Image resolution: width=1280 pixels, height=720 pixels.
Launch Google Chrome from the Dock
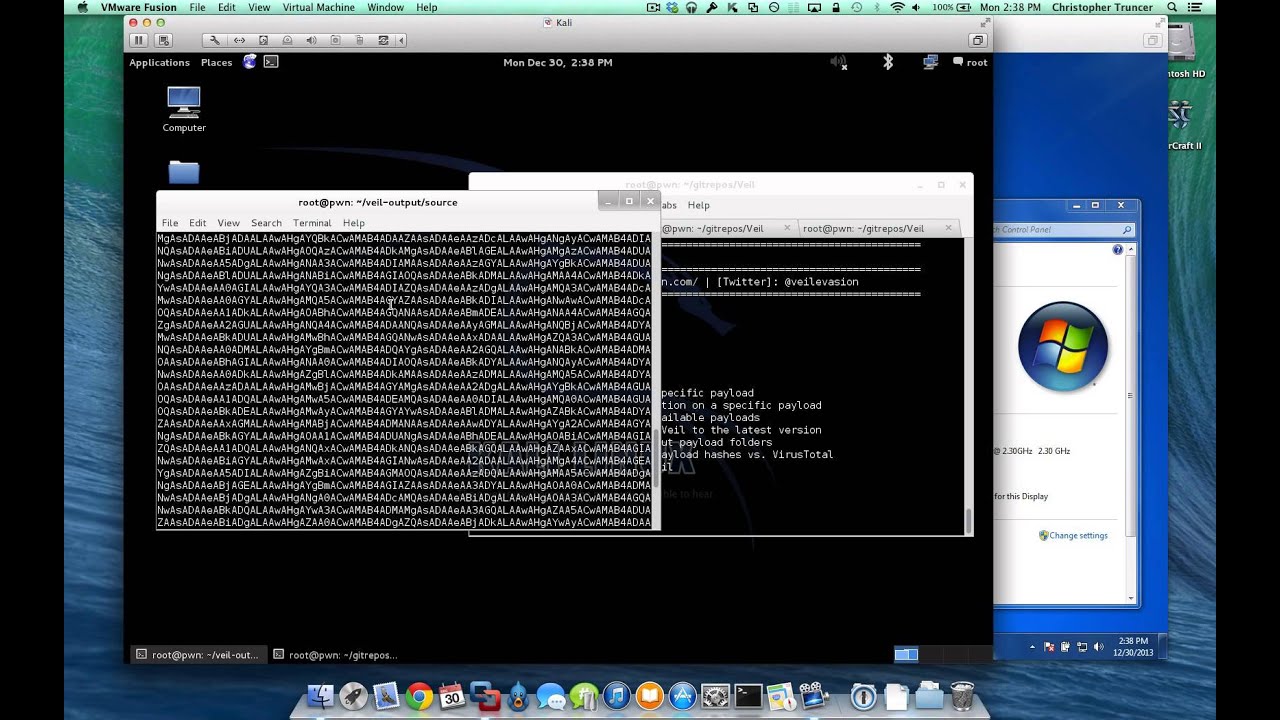[x=419, y=695]
